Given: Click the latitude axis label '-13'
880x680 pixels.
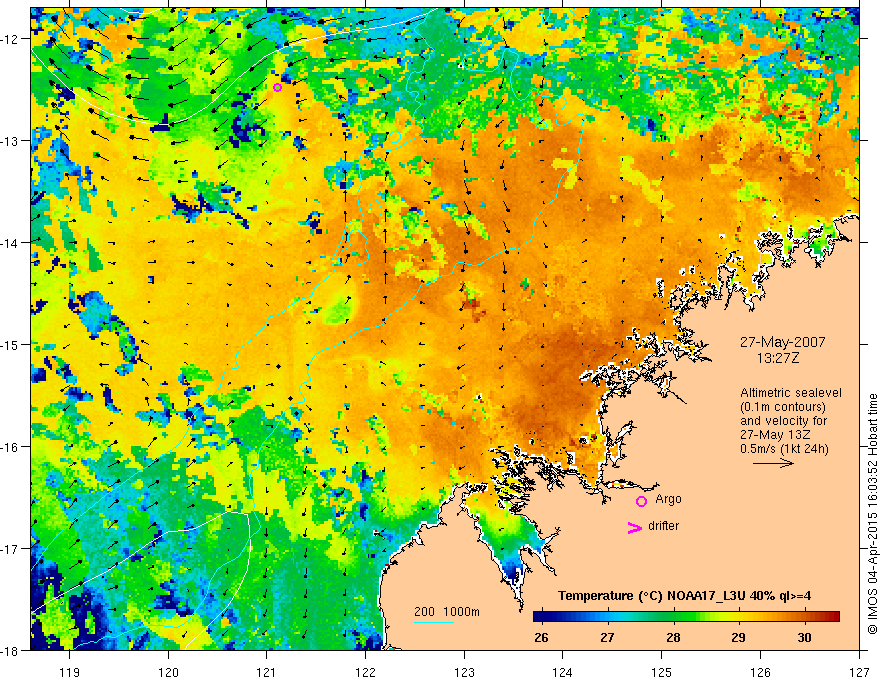Looking at the screenshot, I should point(11,141).
